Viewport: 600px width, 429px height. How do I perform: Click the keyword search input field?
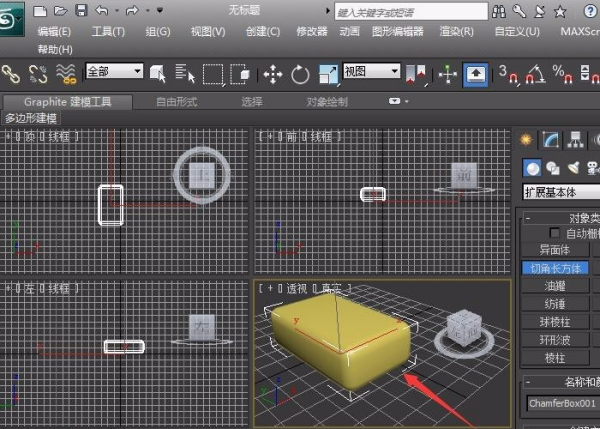click(x=411, y=12)
